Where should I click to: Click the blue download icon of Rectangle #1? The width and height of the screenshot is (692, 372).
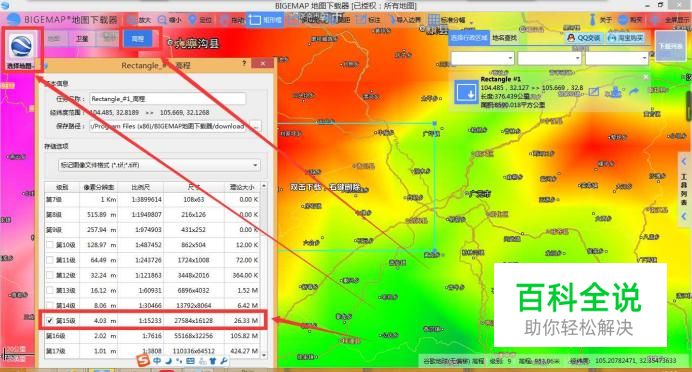point(466,93)
